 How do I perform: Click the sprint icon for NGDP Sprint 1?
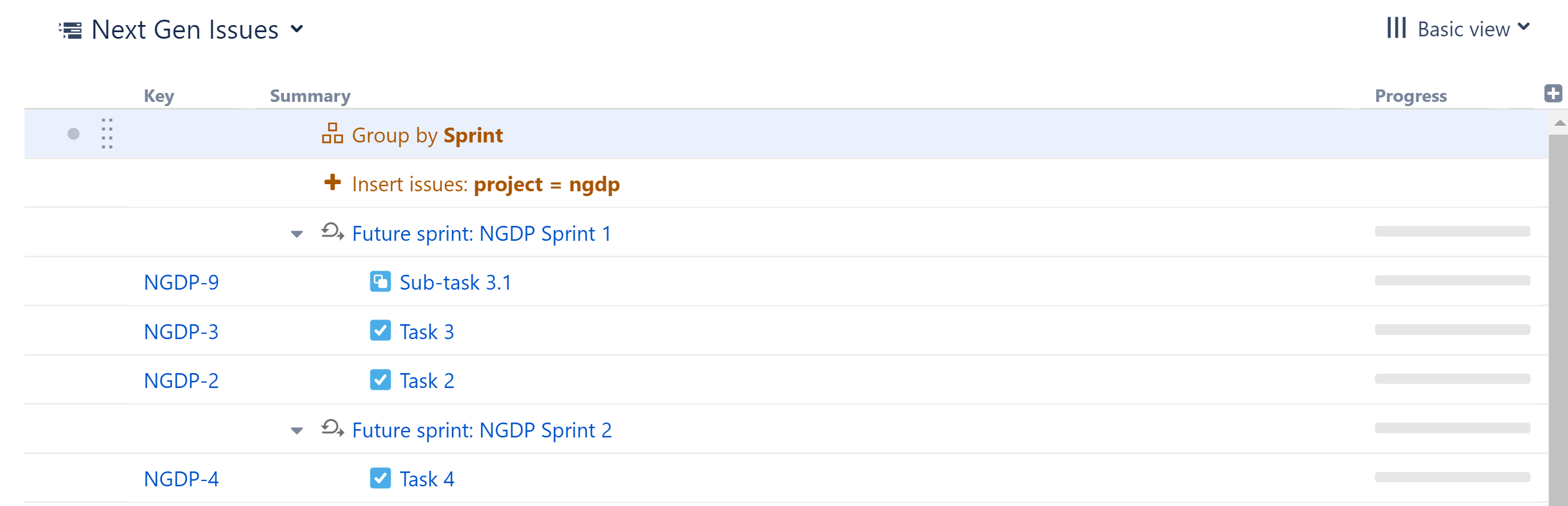(x=332, y=232)
